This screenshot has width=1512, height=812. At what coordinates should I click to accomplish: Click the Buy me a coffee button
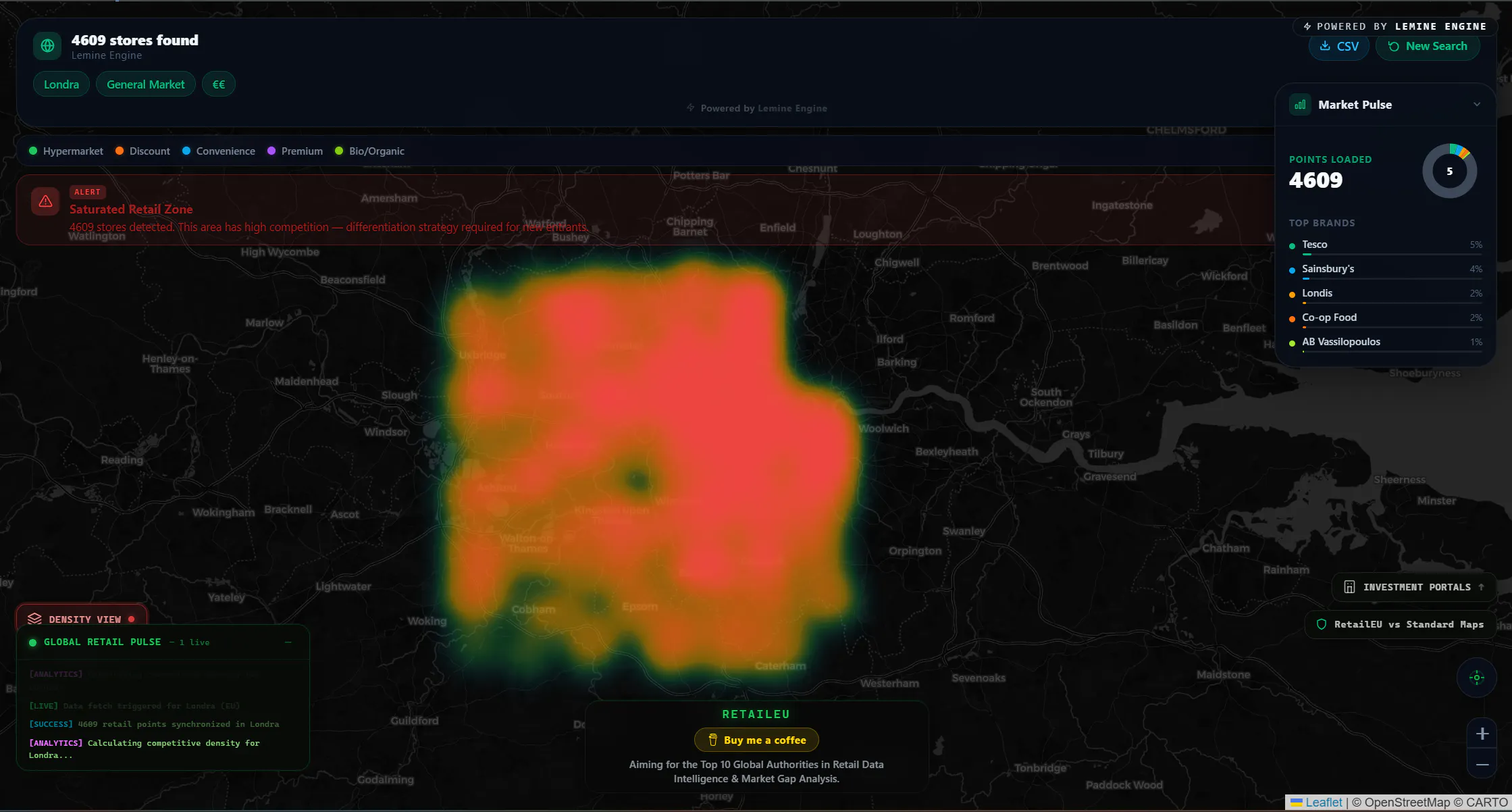756,740
